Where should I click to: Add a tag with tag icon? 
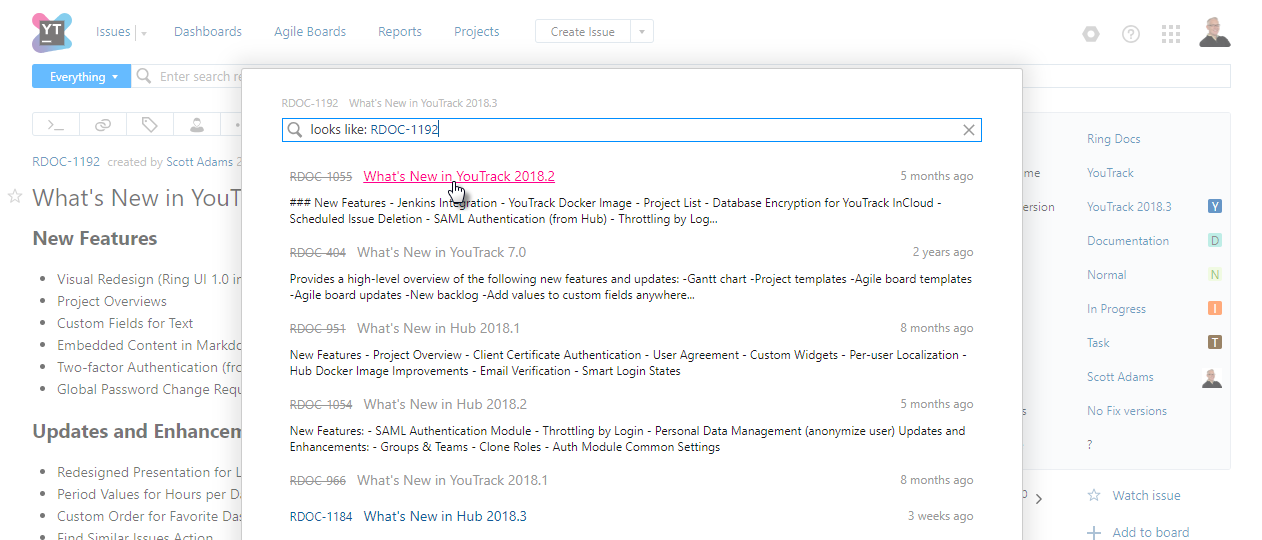click(x=149, y=125)
